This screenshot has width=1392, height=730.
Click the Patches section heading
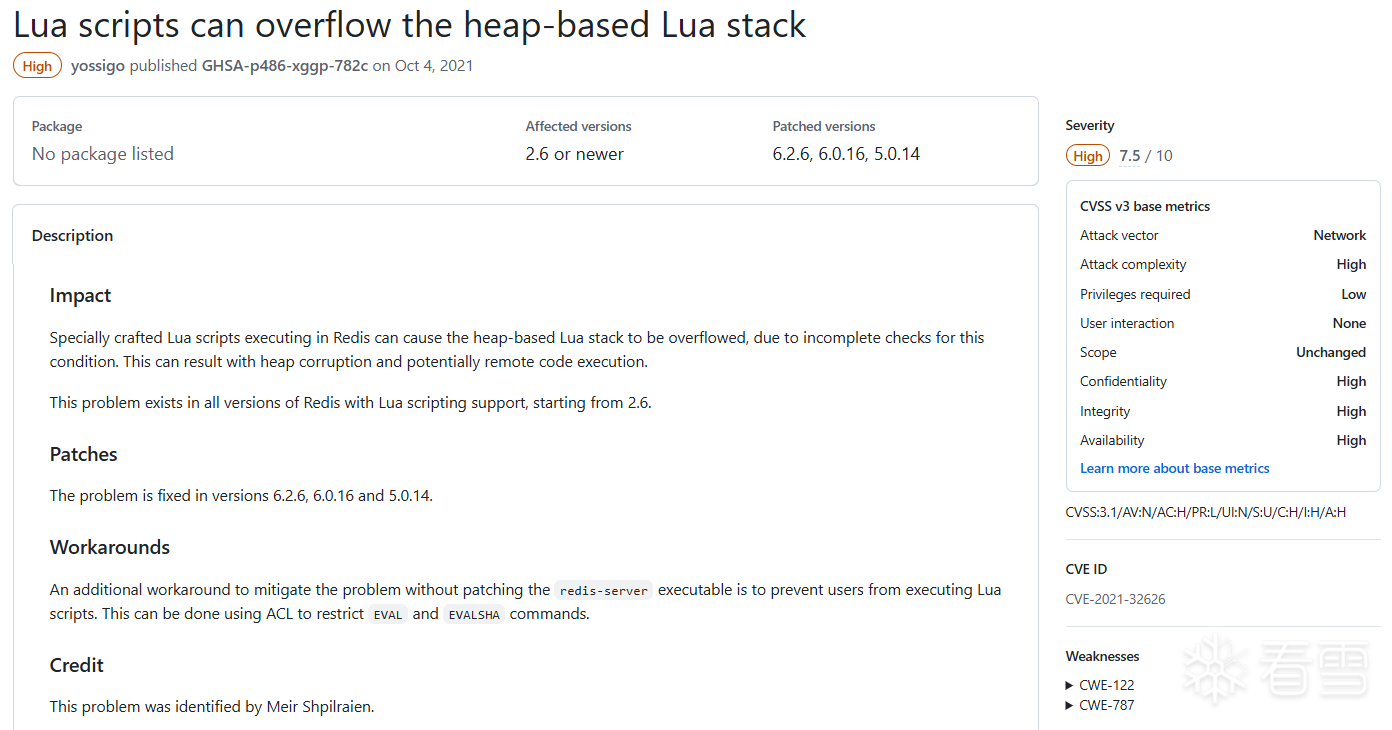(84, 454)
